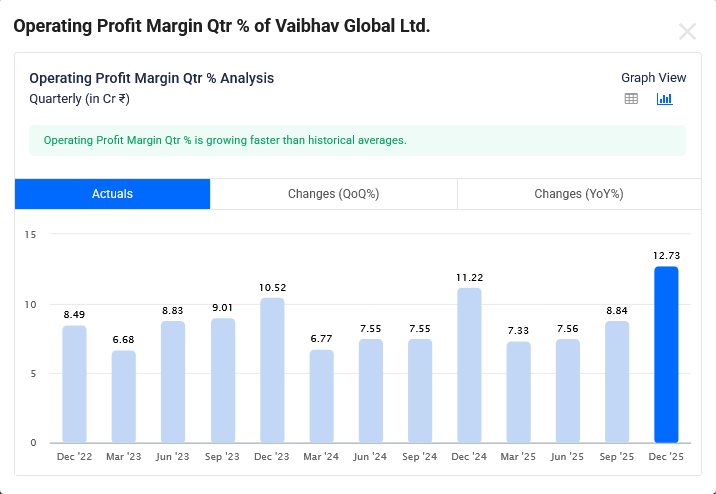Select the bar graph view icon

point(664,99)
